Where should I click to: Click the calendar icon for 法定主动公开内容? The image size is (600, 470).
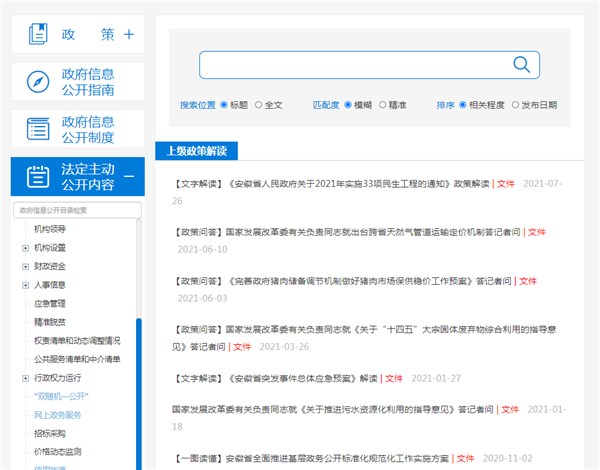click(x=38, y=176)
